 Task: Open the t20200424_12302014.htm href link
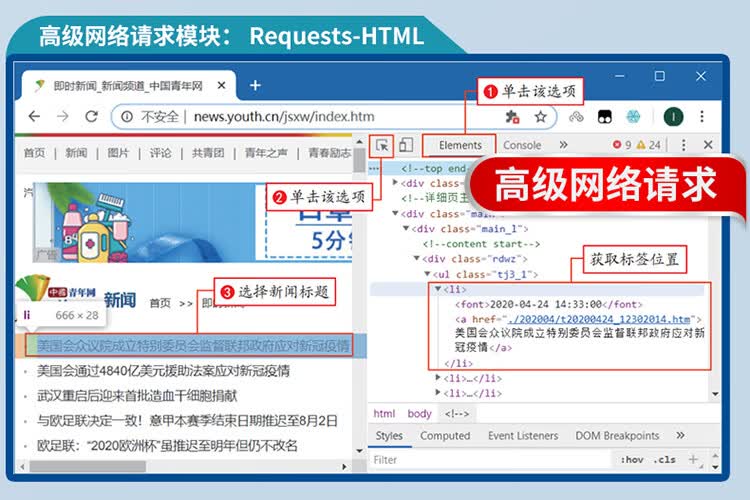coord(600,319)
